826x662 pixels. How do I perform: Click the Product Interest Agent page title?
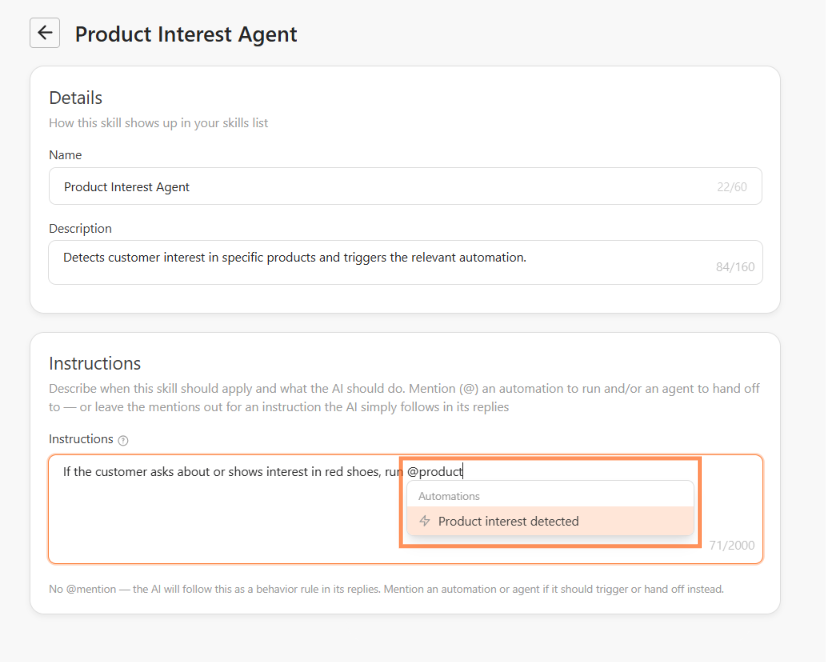186,34
